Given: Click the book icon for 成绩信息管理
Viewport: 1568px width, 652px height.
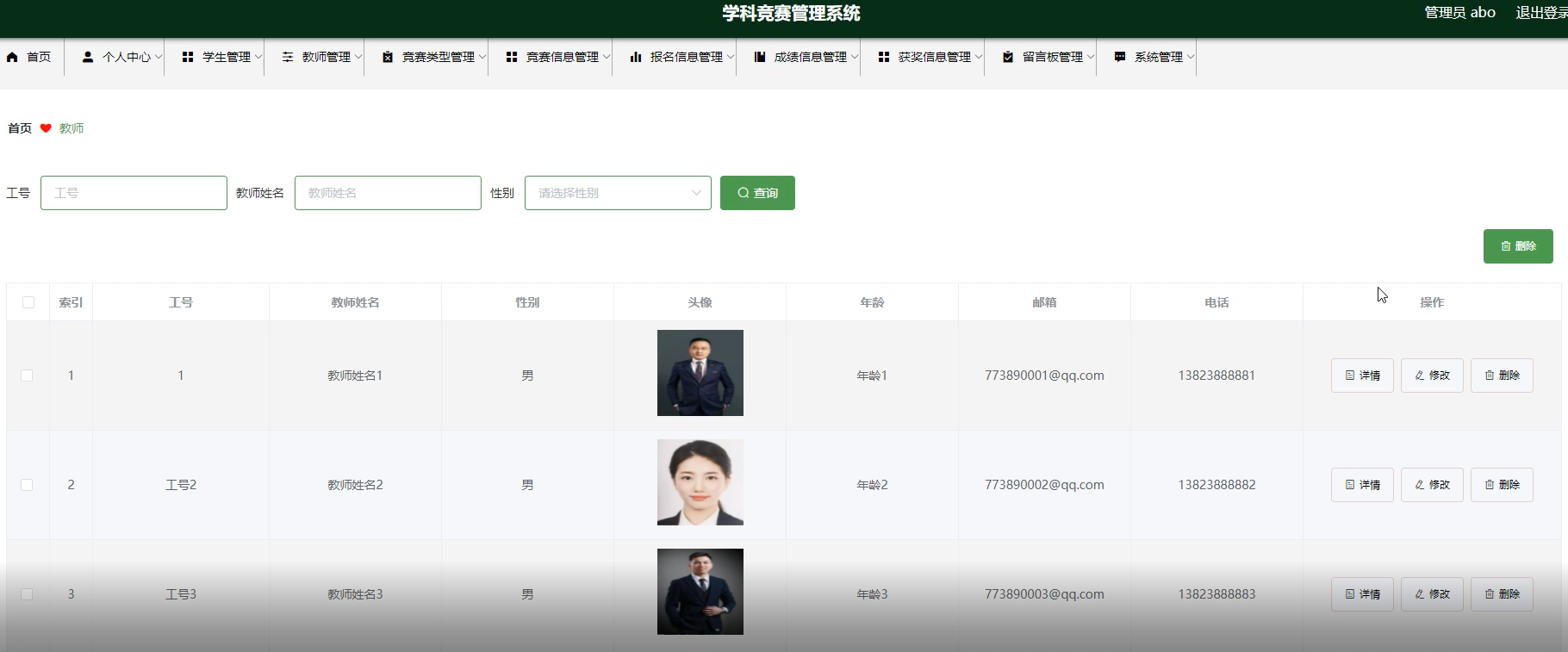Looking at the screenshot, I should tap(760, 57).
